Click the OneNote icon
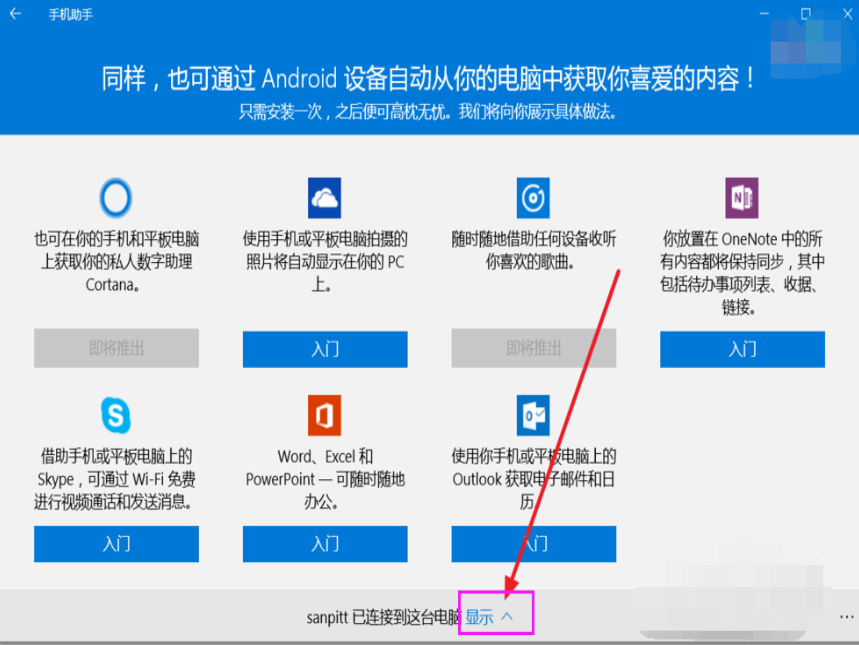The height and width of the screenshot is (645, 859). point(741,198)
